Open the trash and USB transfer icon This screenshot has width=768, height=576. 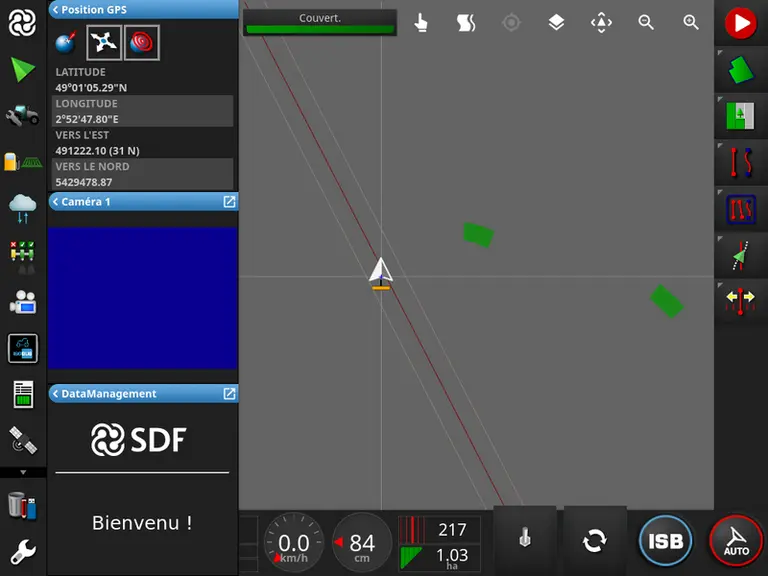pos(23,505)
